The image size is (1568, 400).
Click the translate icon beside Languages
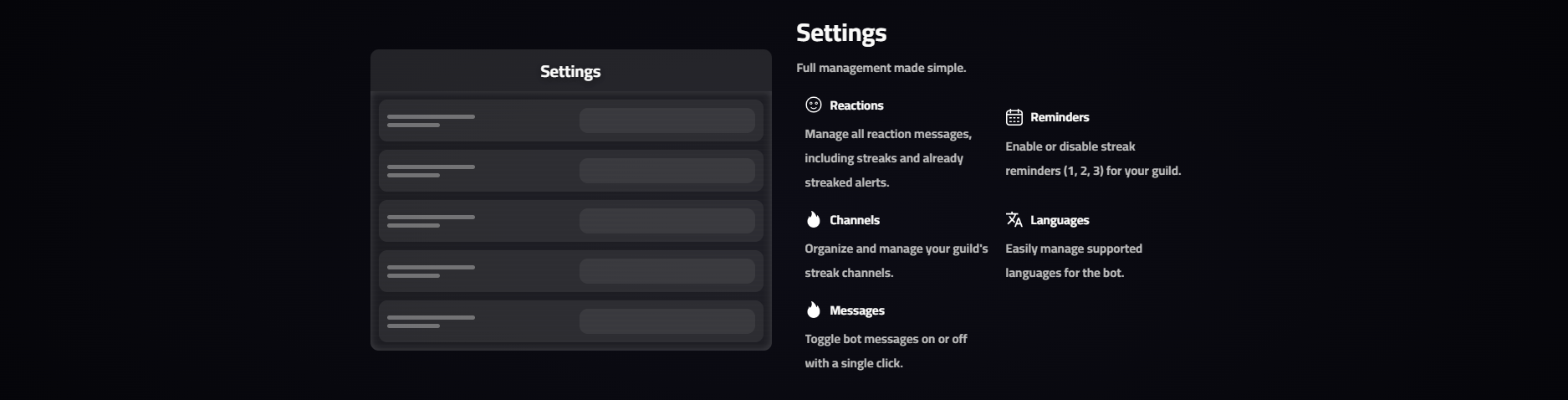(1014, 219)
